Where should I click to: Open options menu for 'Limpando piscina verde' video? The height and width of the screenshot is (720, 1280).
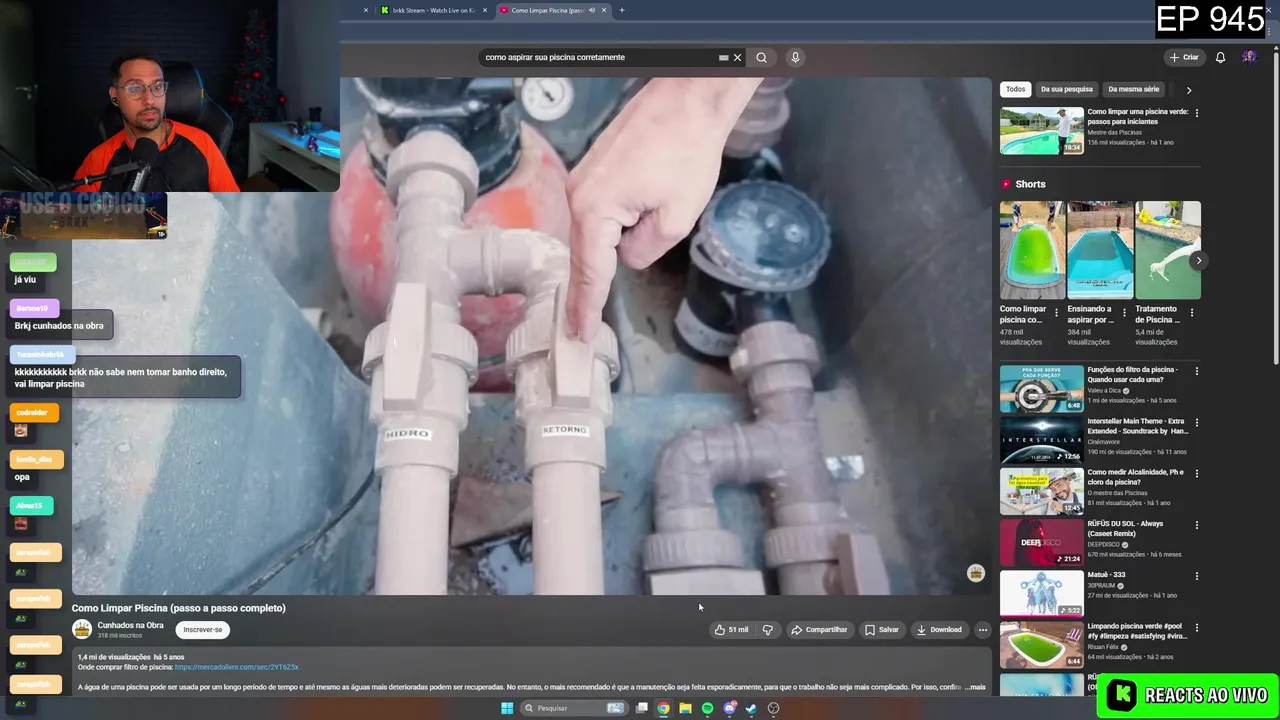1197,628
